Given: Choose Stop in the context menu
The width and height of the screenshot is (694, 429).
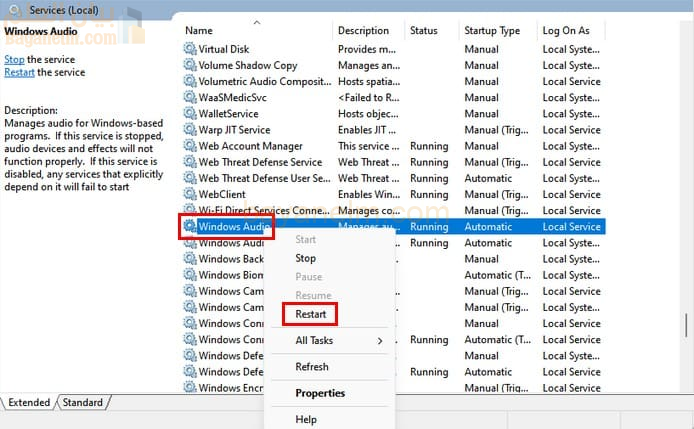Looking at the screenshot, I should (x=305, y=258).
